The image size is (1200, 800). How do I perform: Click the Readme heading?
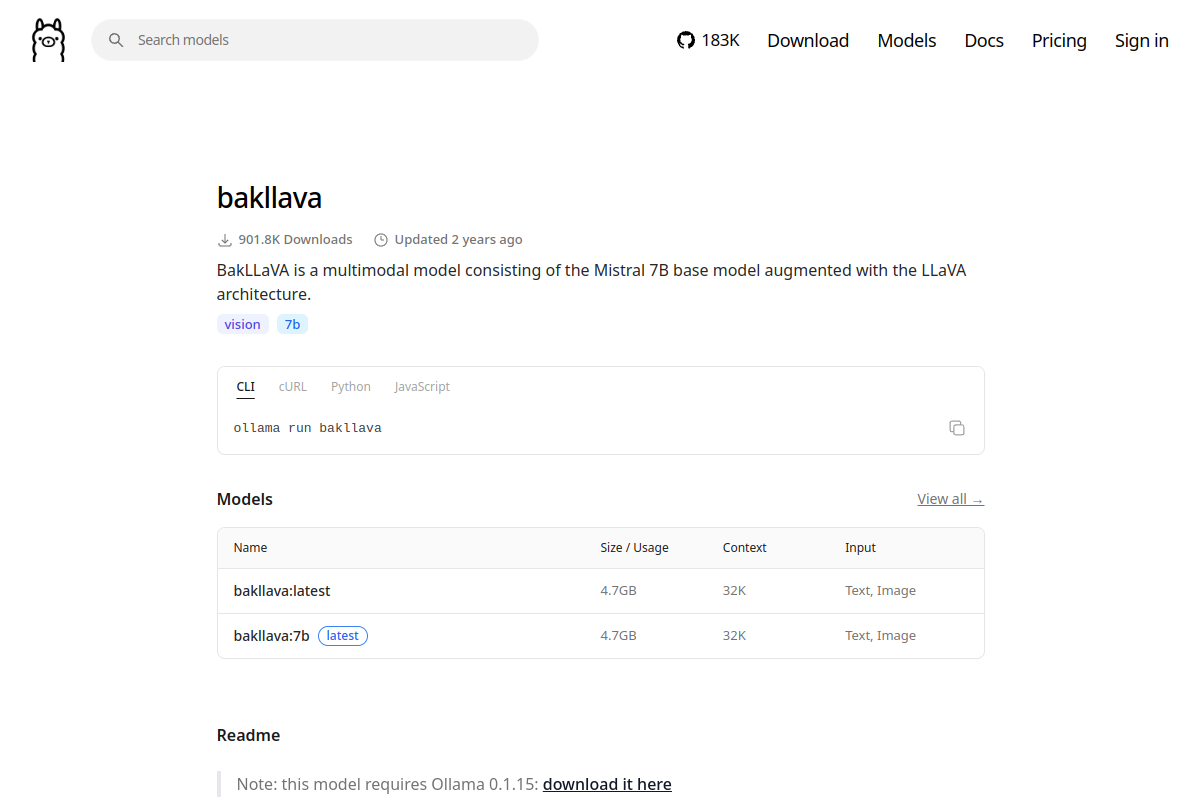click(x=249, y=735)
